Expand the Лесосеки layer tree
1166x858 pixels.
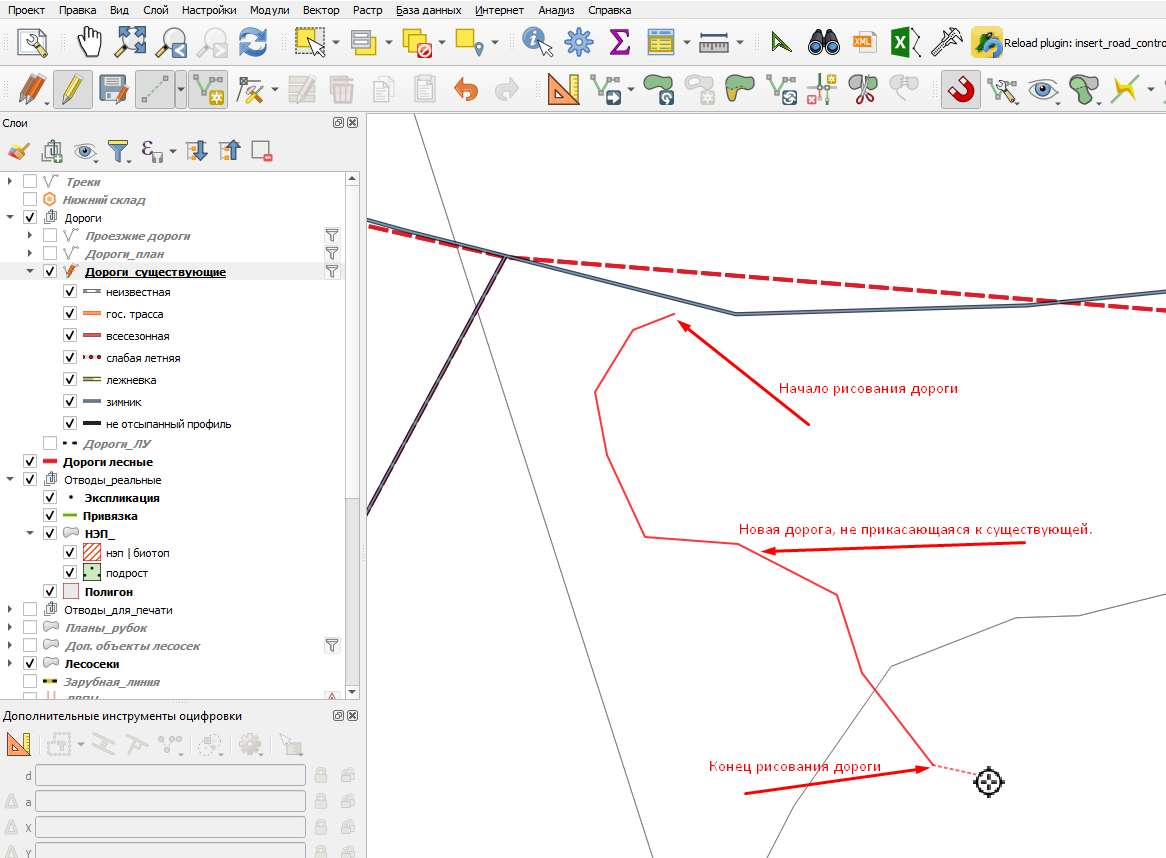(10, 663)
